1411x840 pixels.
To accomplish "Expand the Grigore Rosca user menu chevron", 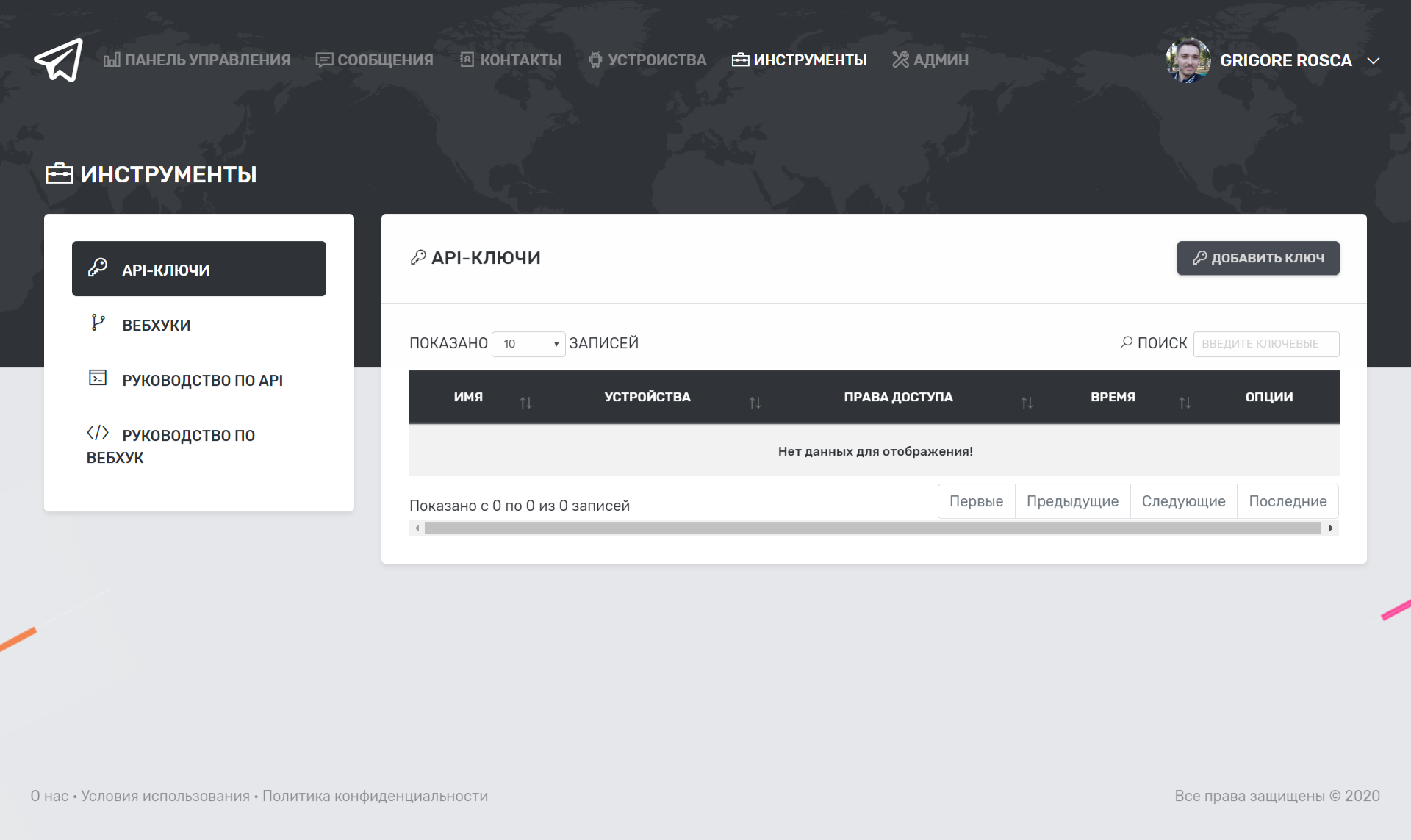I will (x=1373, y=61).
